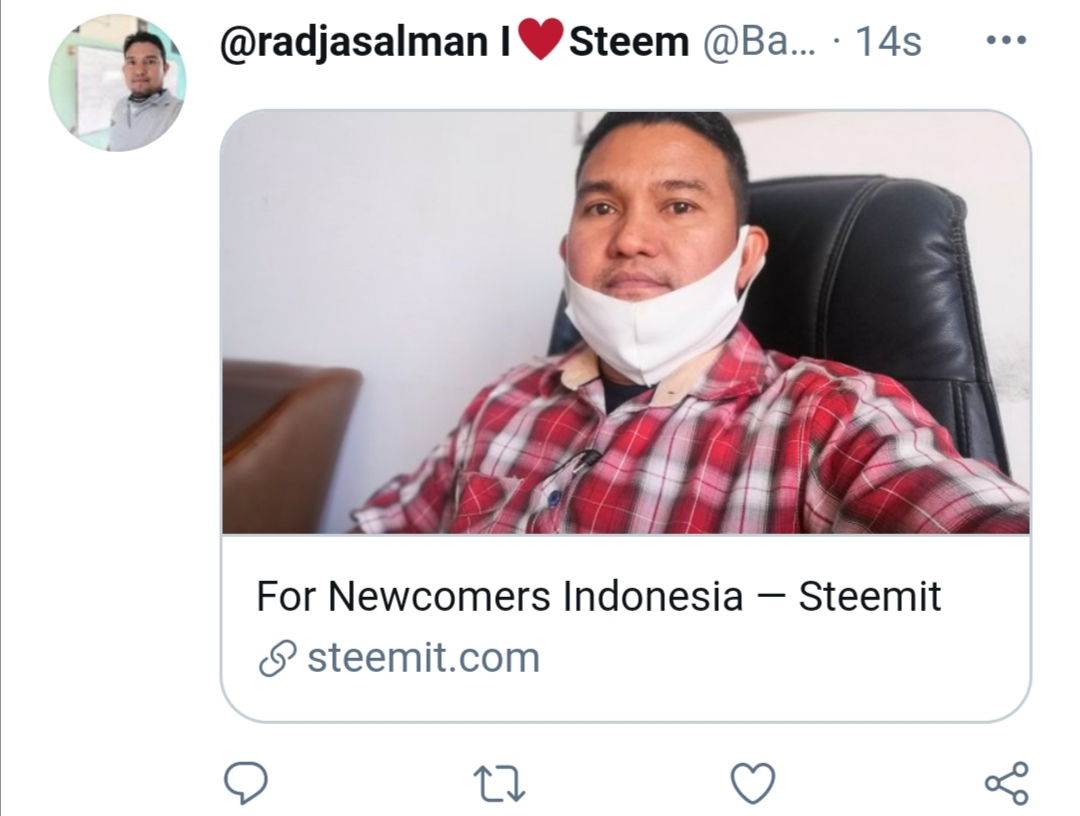The image size is (1080, 816).
Task: Click the truncated @Ba... handle
Action: pyautogui.click(x=760, y=43)
